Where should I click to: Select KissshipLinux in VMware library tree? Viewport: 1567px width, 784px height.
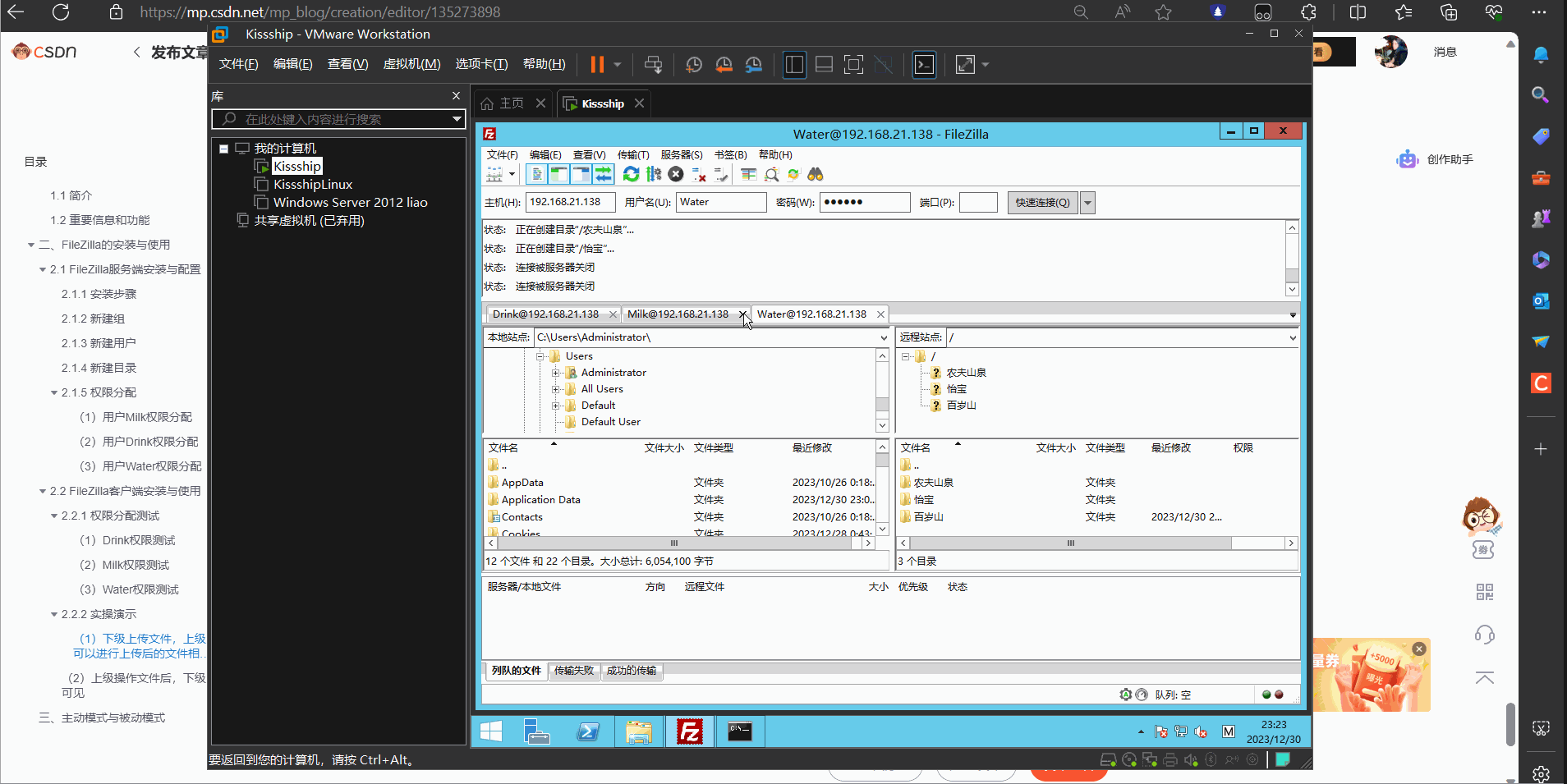(313, 185)
